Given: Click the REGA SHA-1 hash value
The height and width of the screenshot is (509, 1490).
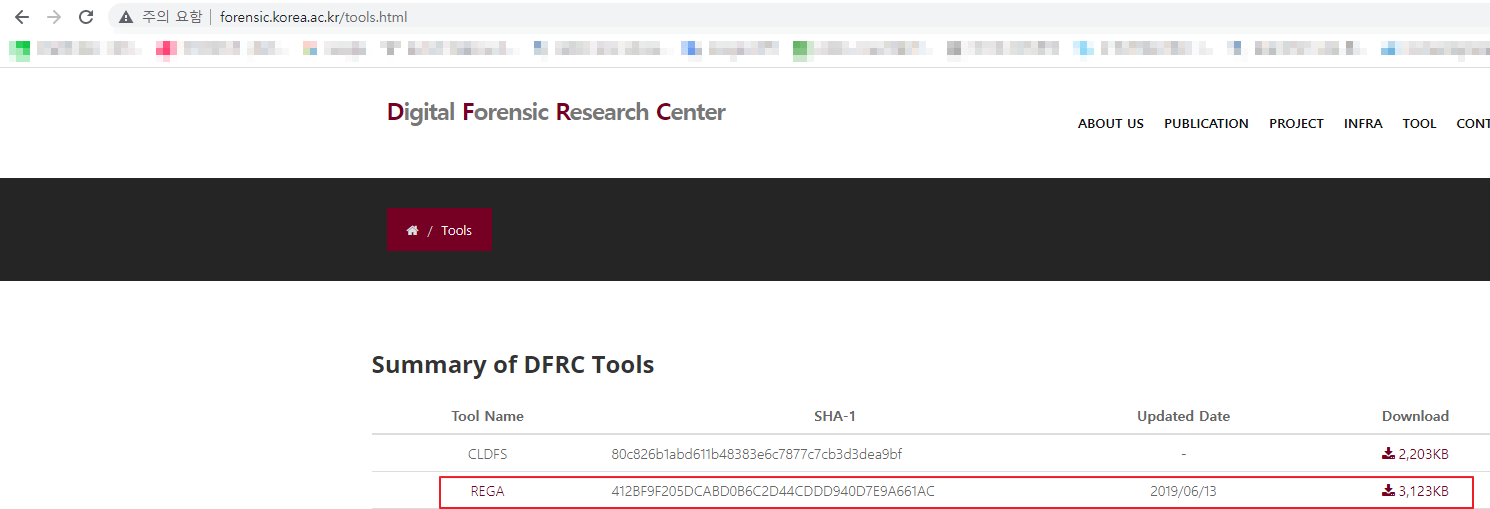Looking at the screenshot, I should click(773, 491).
